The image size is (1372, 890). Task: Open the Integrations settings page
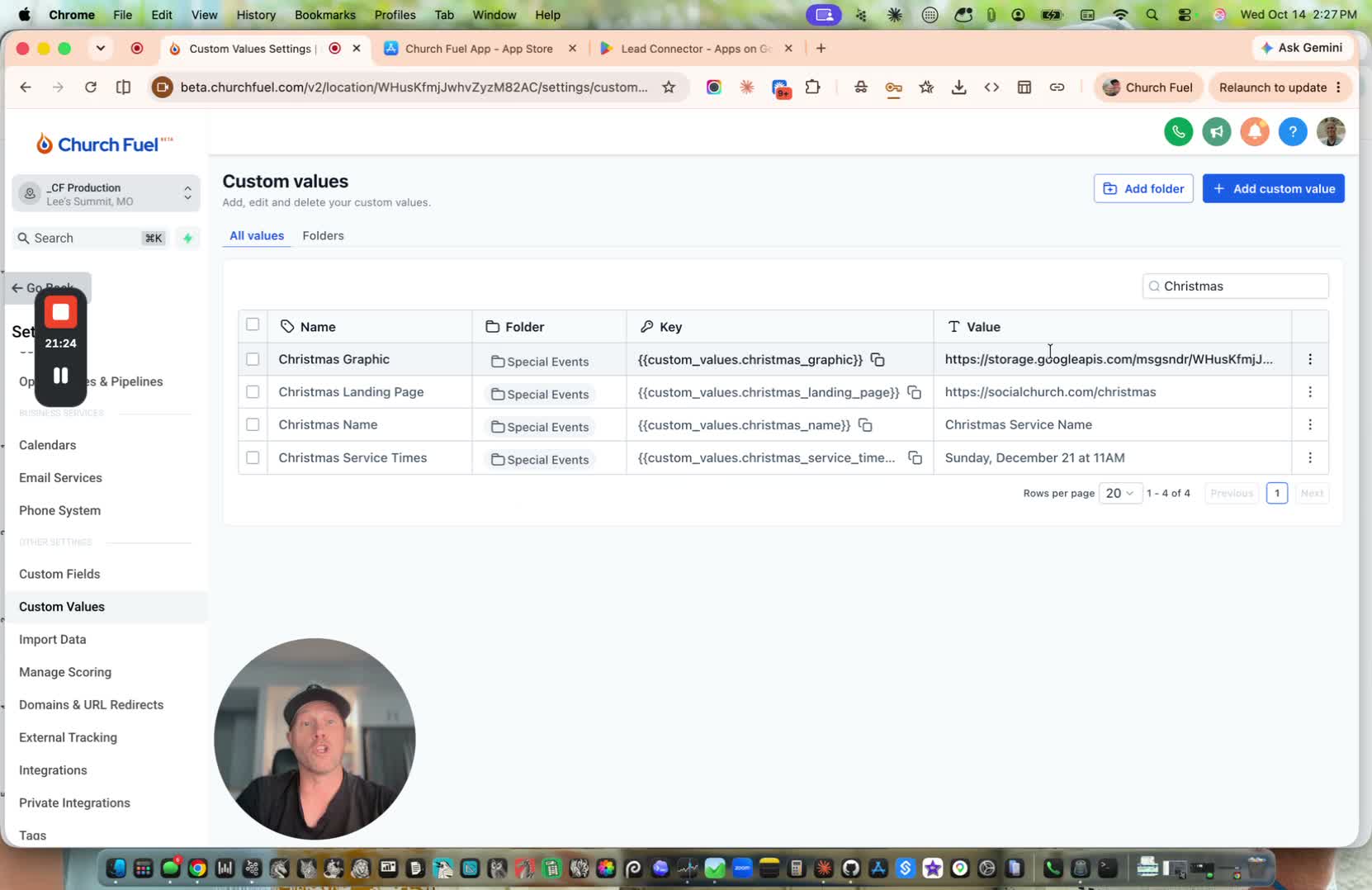[x=53, y=770]
